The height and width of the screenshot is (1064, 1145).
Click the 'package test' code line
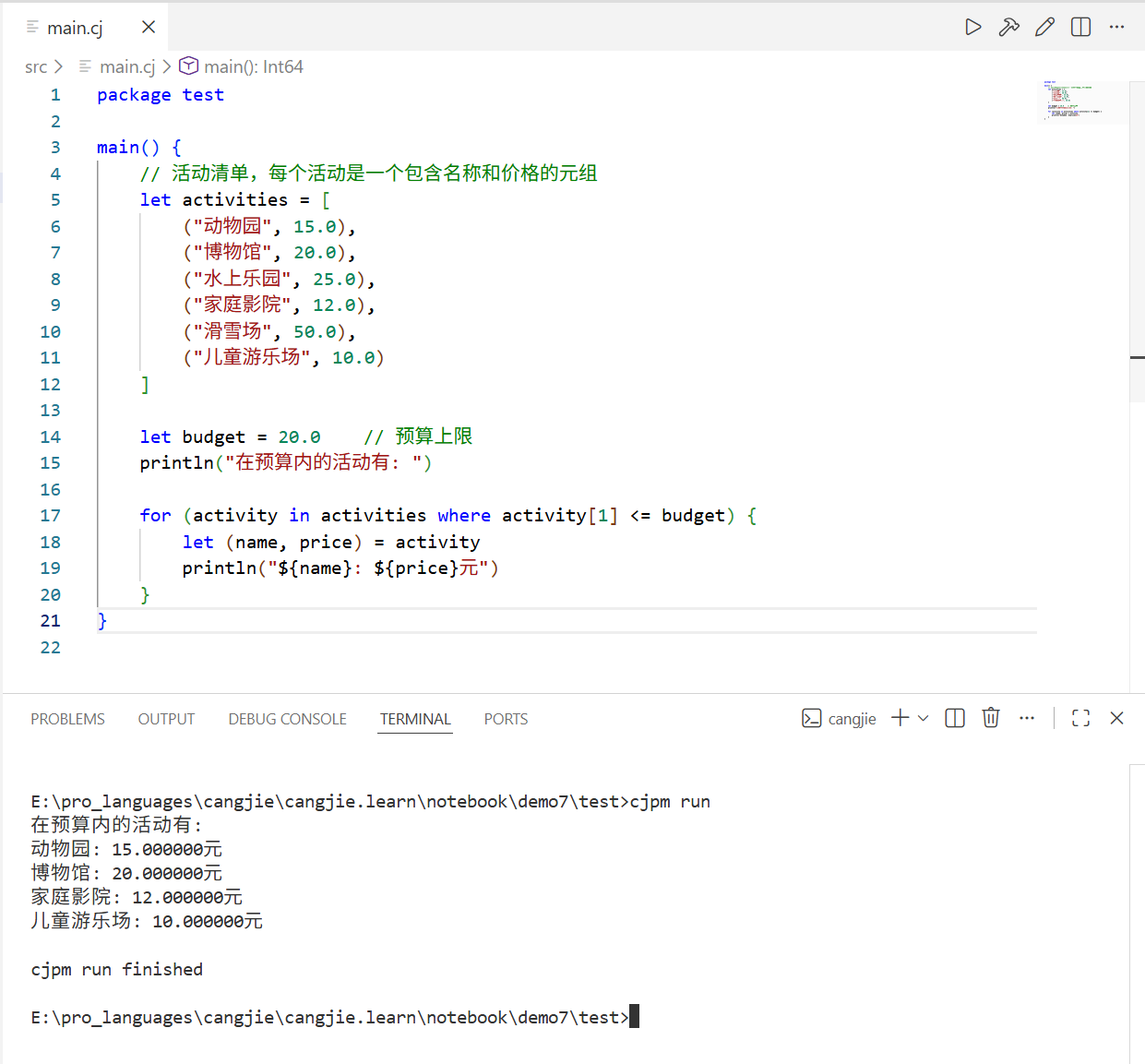161,95
